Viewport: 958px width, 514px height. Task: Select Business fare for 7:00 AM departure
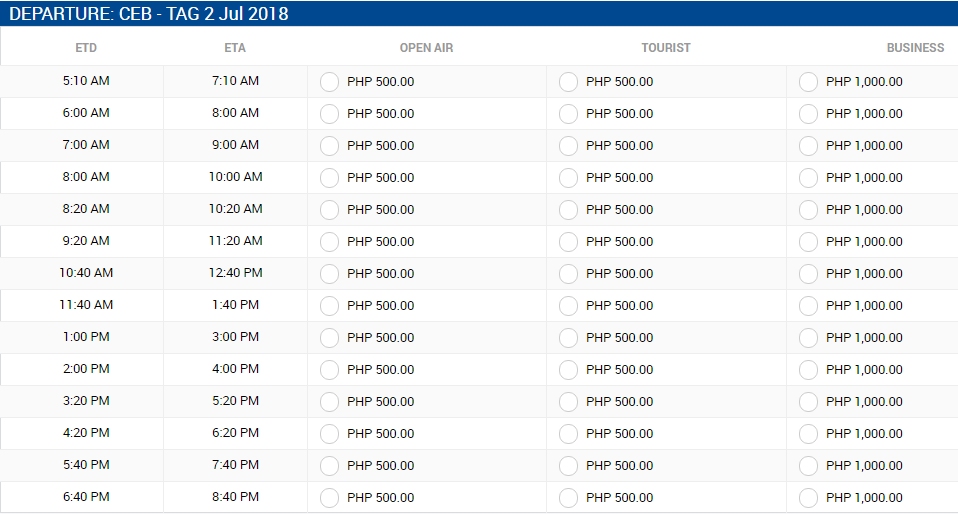[x=808, y=146]
